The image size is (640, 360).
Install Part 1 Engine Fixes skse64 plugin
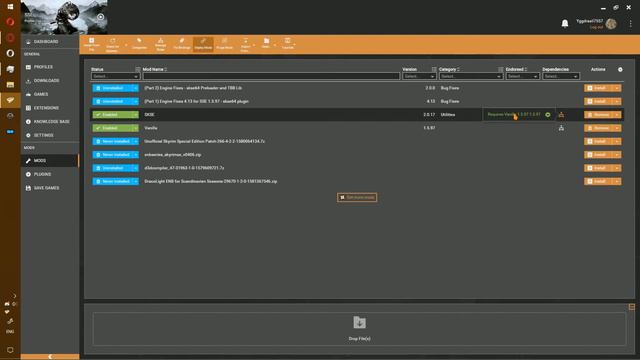point(598,101)
